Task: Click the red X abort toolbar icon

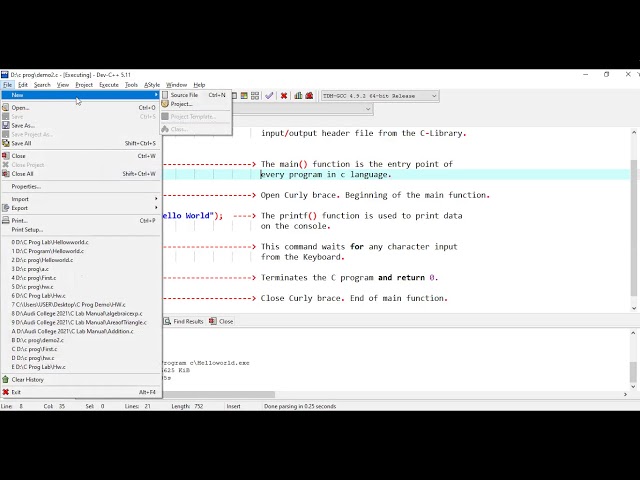Action: (284, 96)
